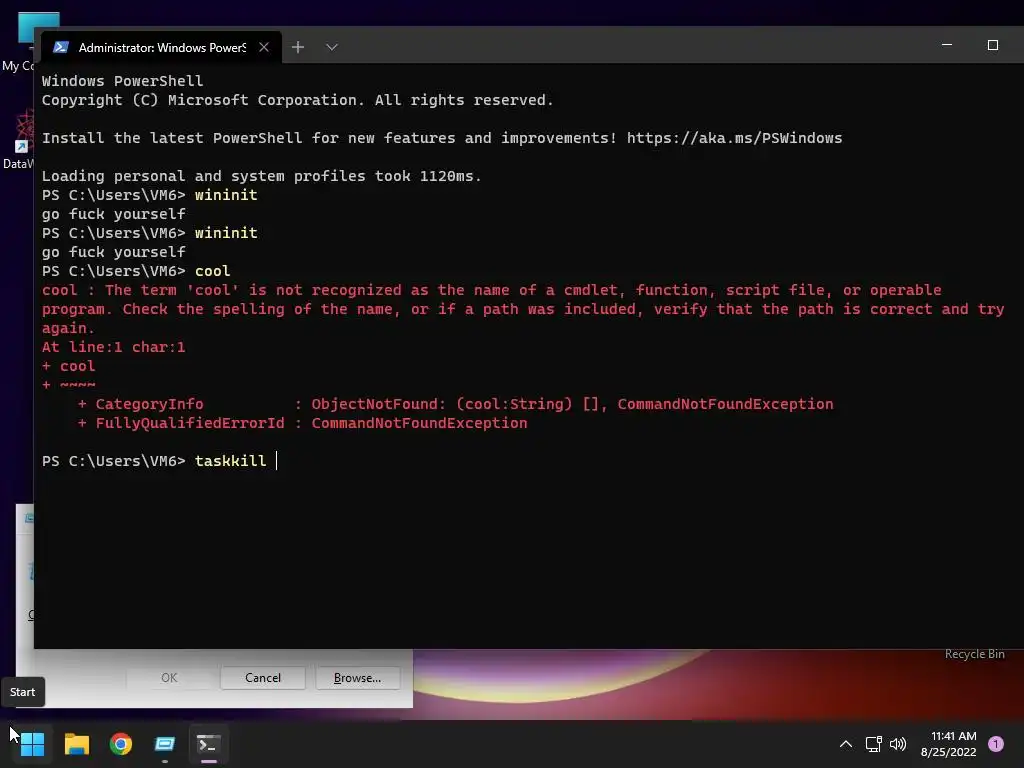Click 'Copyright (C) Microsoft Corporation' line
The width and height of the screenshot is (1024, 768).
coord(297,100)
